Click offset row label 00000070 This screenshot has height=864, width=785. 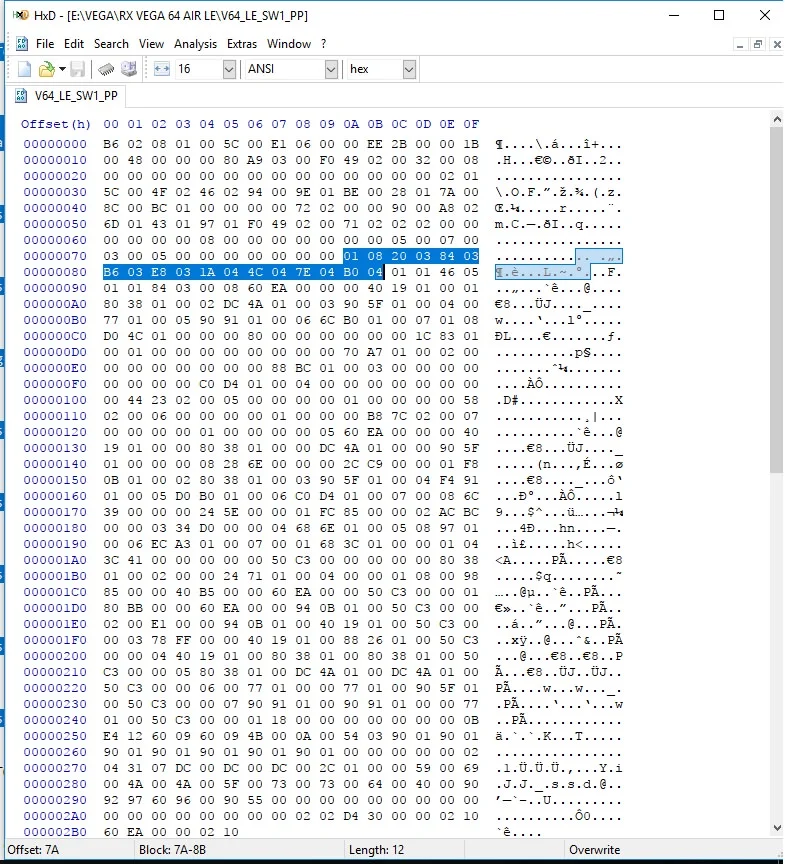[55, 256]
